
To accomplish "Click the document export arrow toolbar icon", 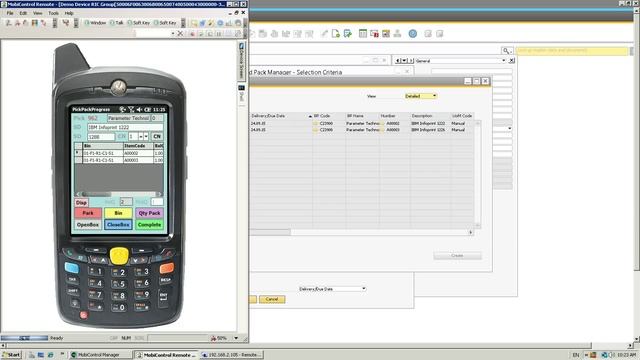I will [347, 33].
